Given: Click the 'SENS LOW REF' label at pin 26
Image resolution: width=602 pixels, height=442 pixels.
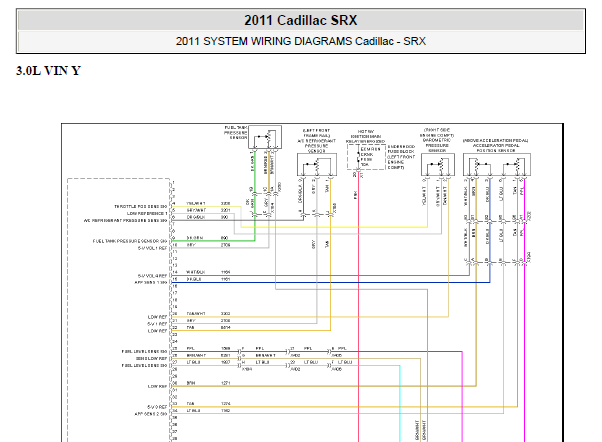Looking at the screenshot, I should (152, 359).
